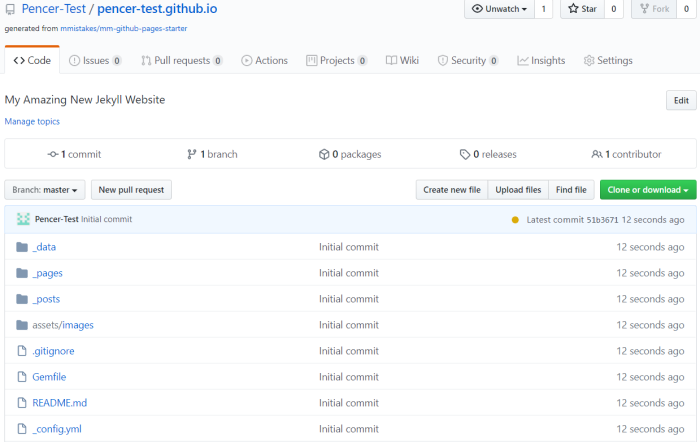Click the README.md file icon
700x442 pixels.
coord(22,403)
